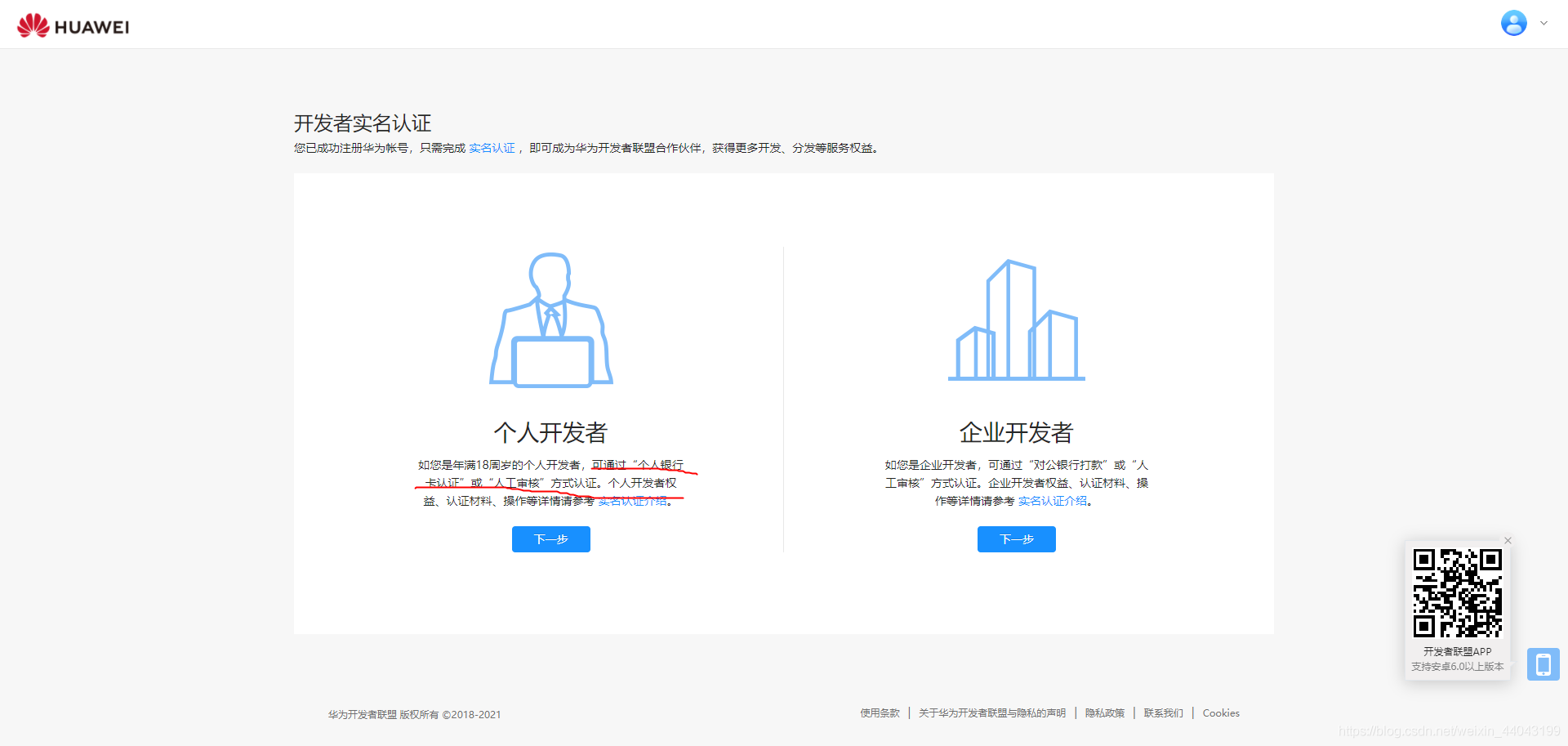This screenshot has width=1568, height=746.
Task: Expand the account dropdown arrow
Action: coord(1543,23)
